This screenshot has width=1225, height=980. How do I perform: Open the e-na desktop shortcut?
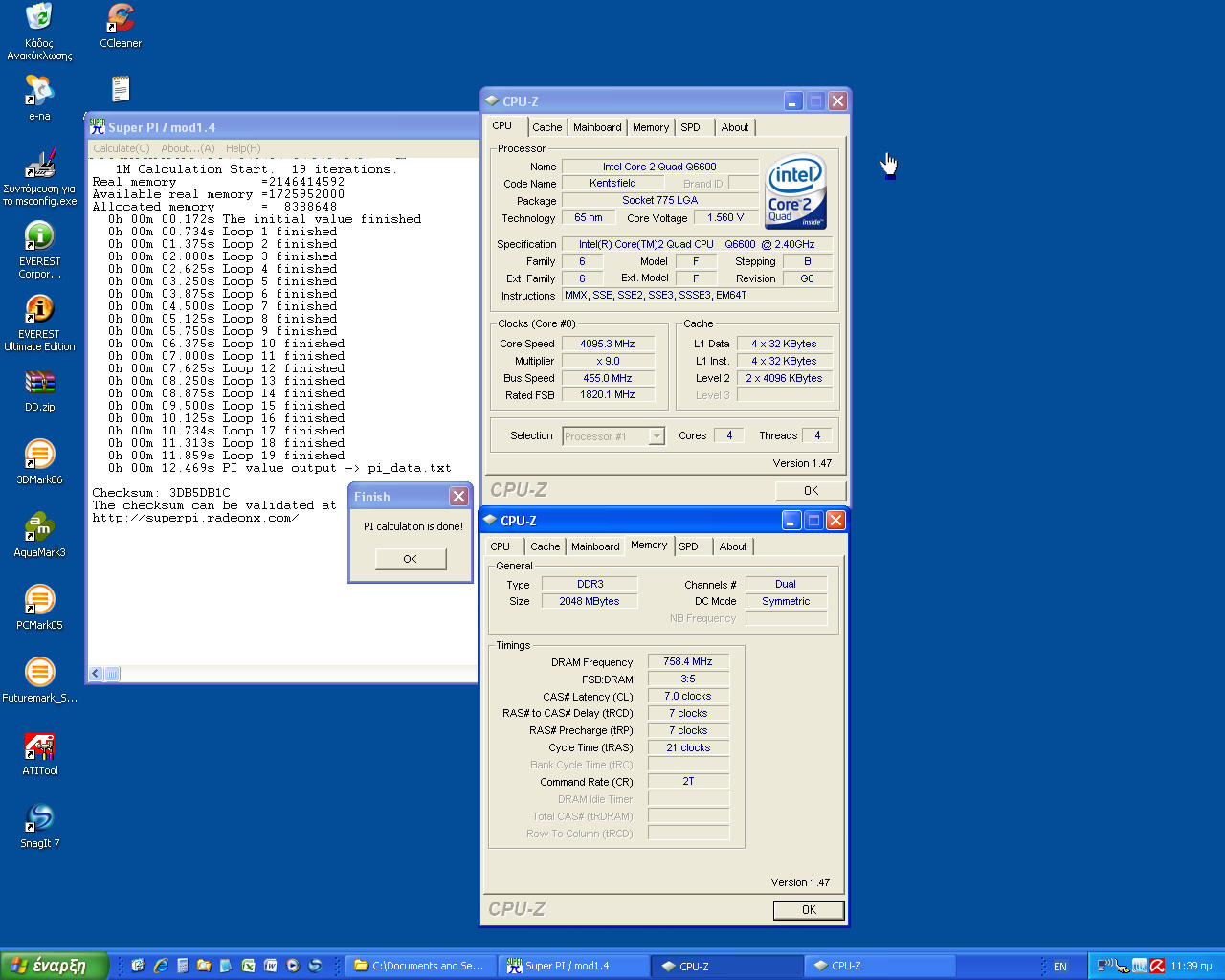click(x=39, y=97)
